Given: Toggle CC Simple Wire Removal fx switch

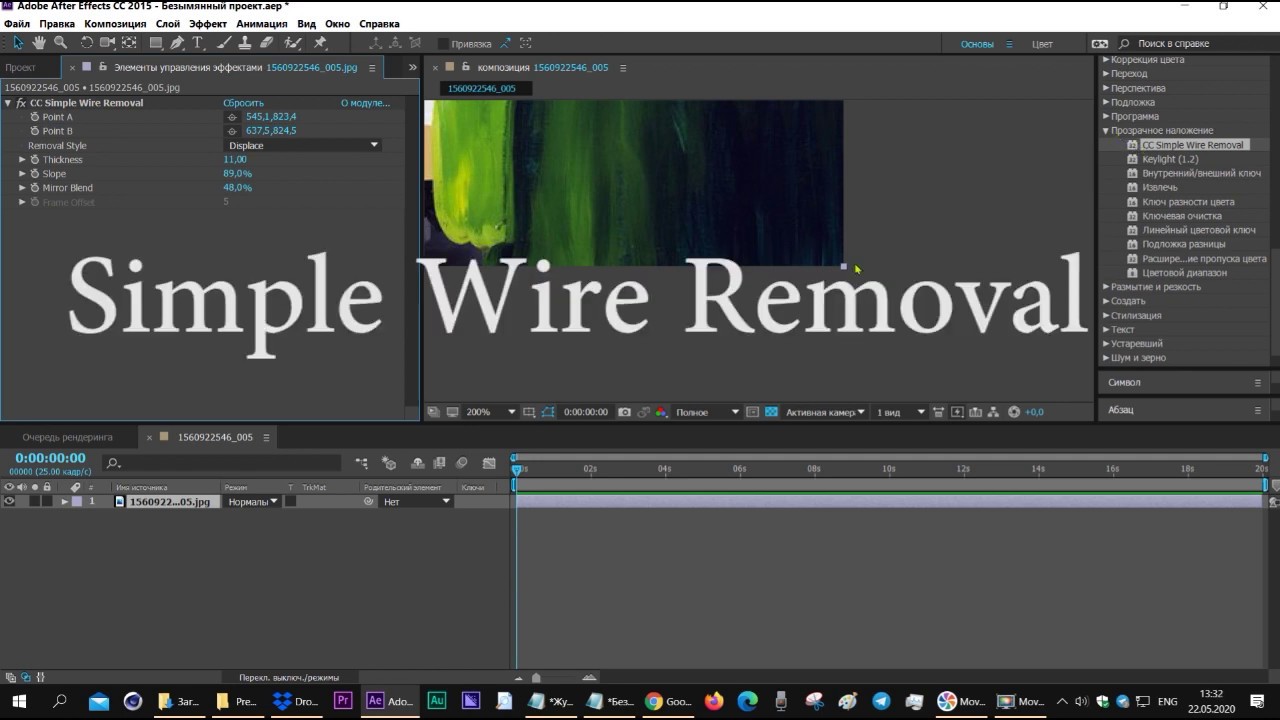Looking at the screenshot, I should (21, 103).
